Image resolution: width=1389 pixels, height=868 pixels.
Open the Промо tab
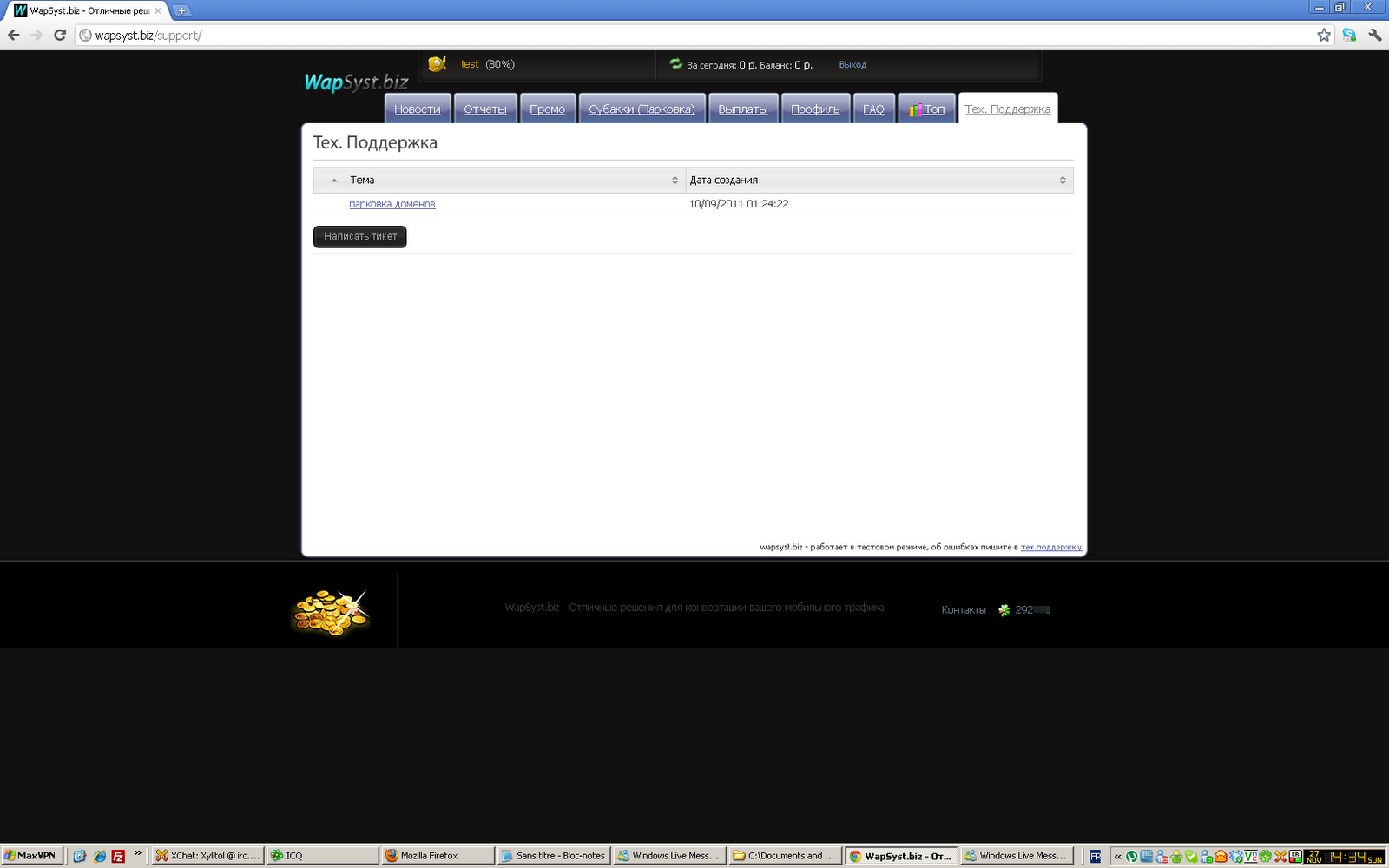tap(548, 108)
